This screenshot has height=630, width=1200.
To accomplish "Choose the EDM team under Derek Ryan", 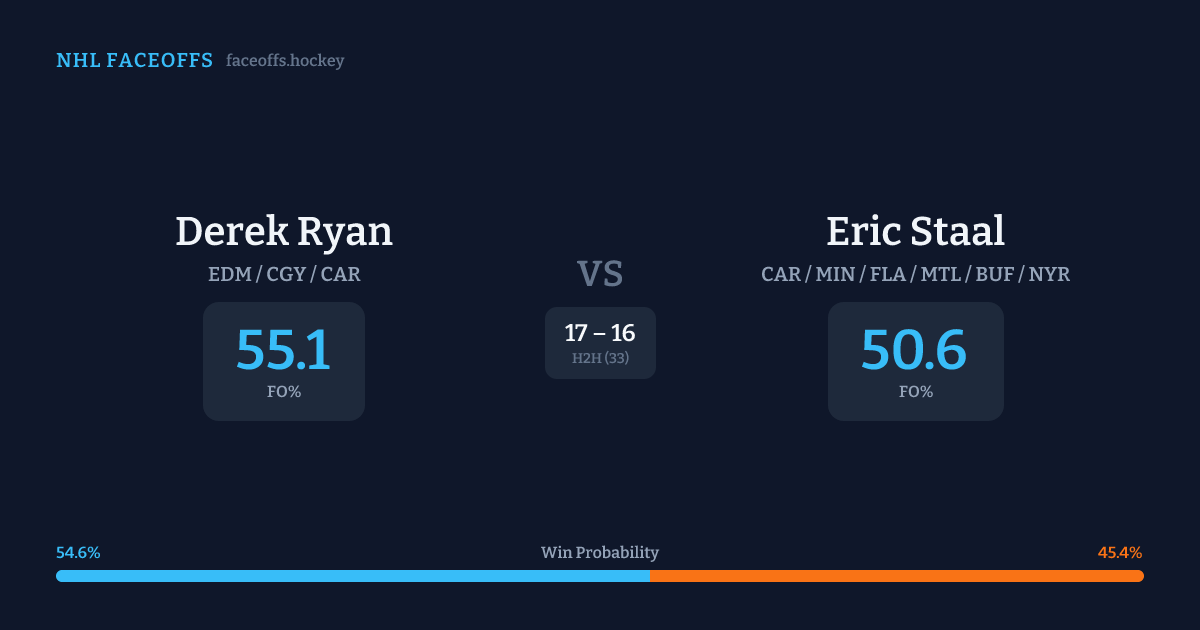I will coord(230,274).
